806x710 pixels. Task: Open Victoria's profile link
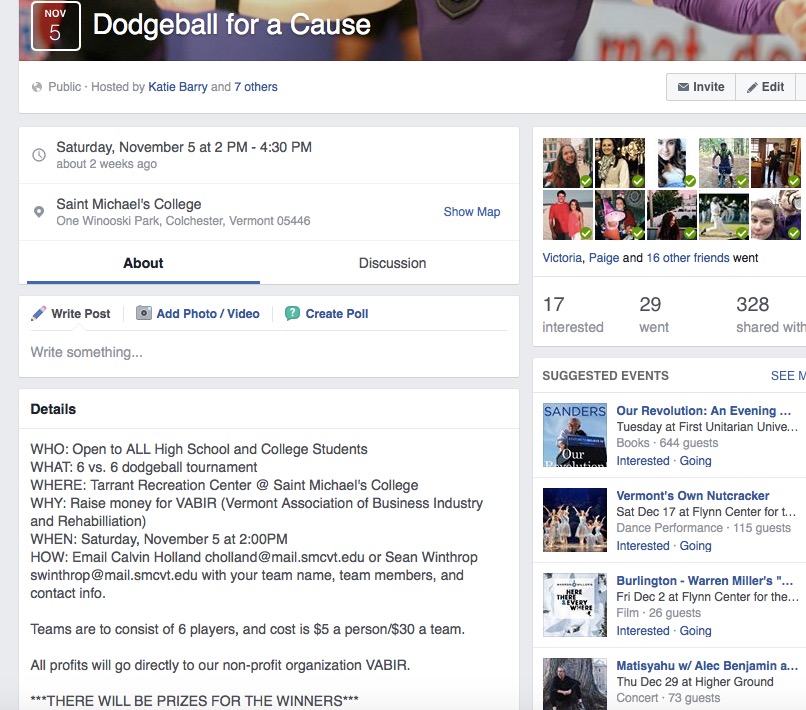pos(562,258)
